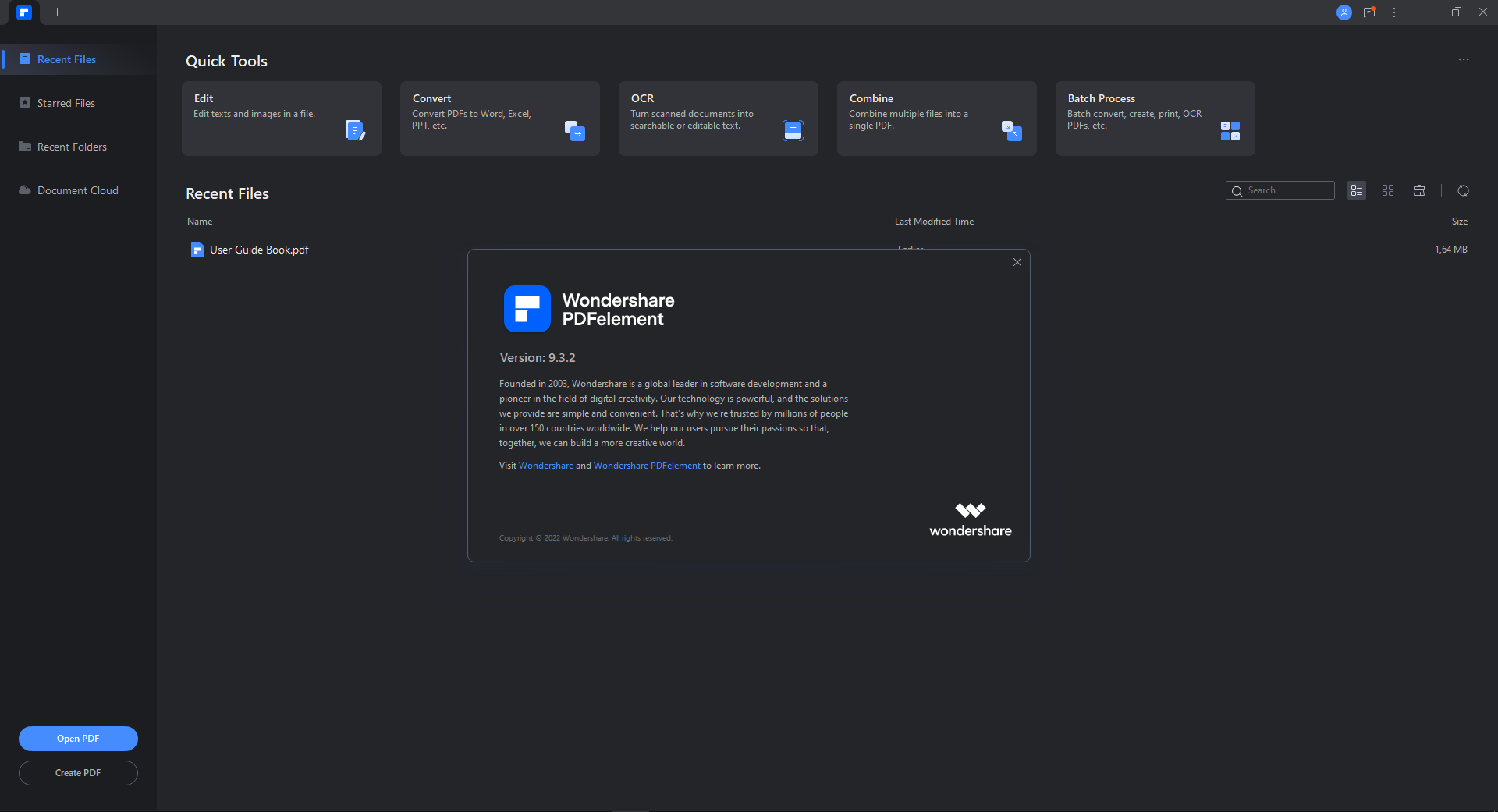
Task: Open the vertical three-dot menu in title bar
Action: point(1394,12)
